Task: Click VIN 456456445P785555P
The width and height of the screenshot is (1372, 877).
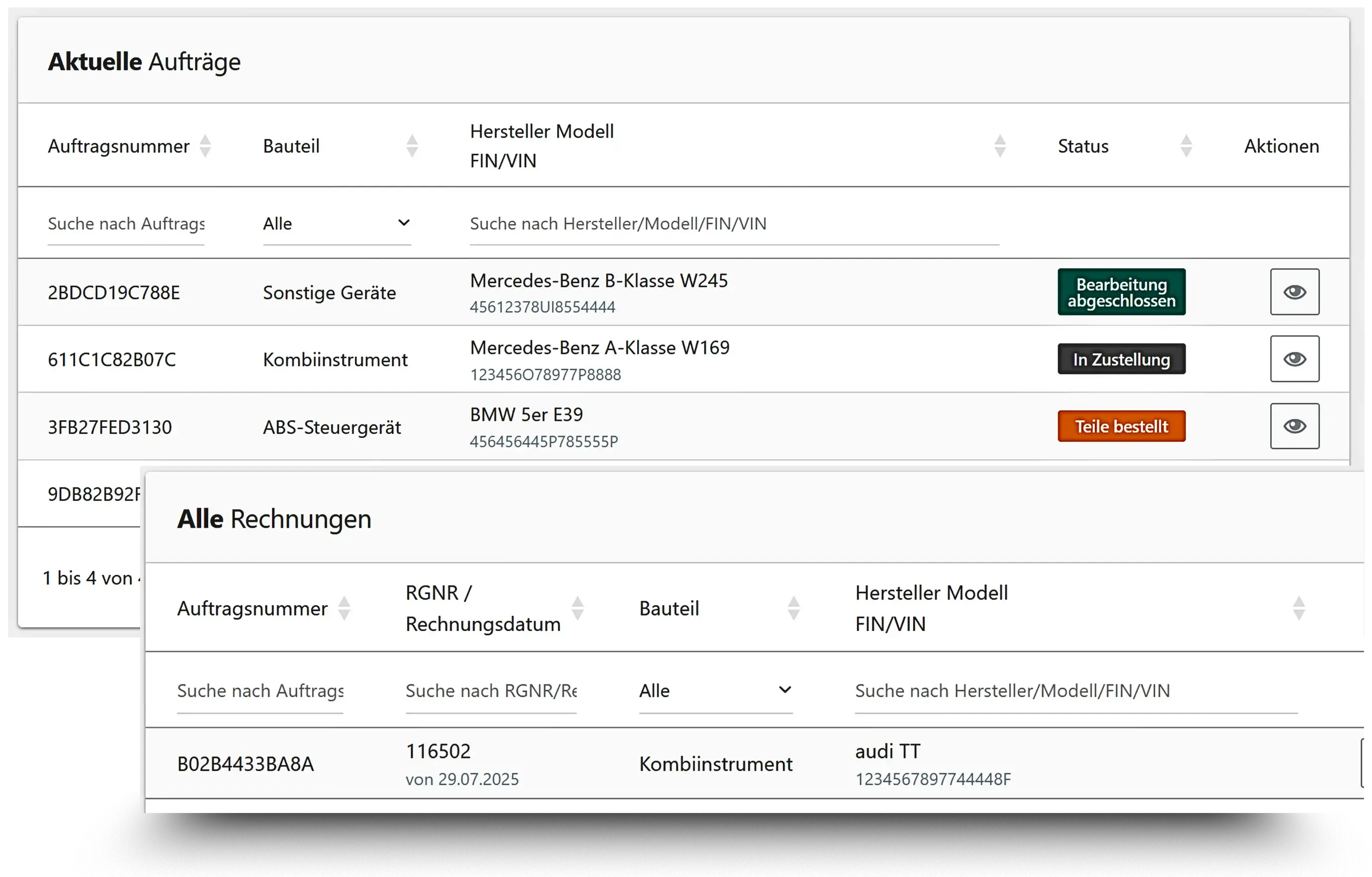Action: point(543,442)
